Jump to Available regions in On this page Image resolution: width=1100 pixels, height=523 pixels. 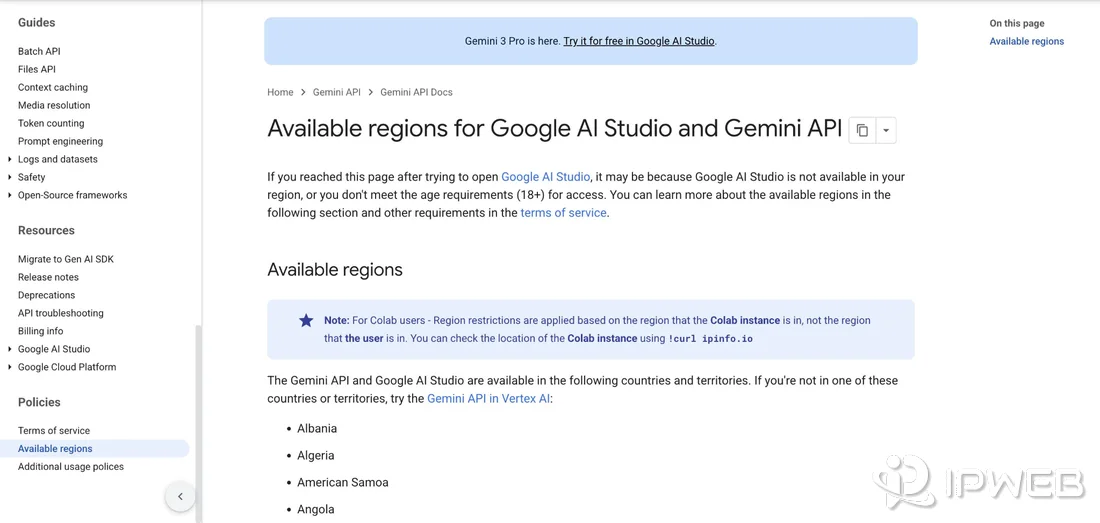click(x=1026, y=41)
